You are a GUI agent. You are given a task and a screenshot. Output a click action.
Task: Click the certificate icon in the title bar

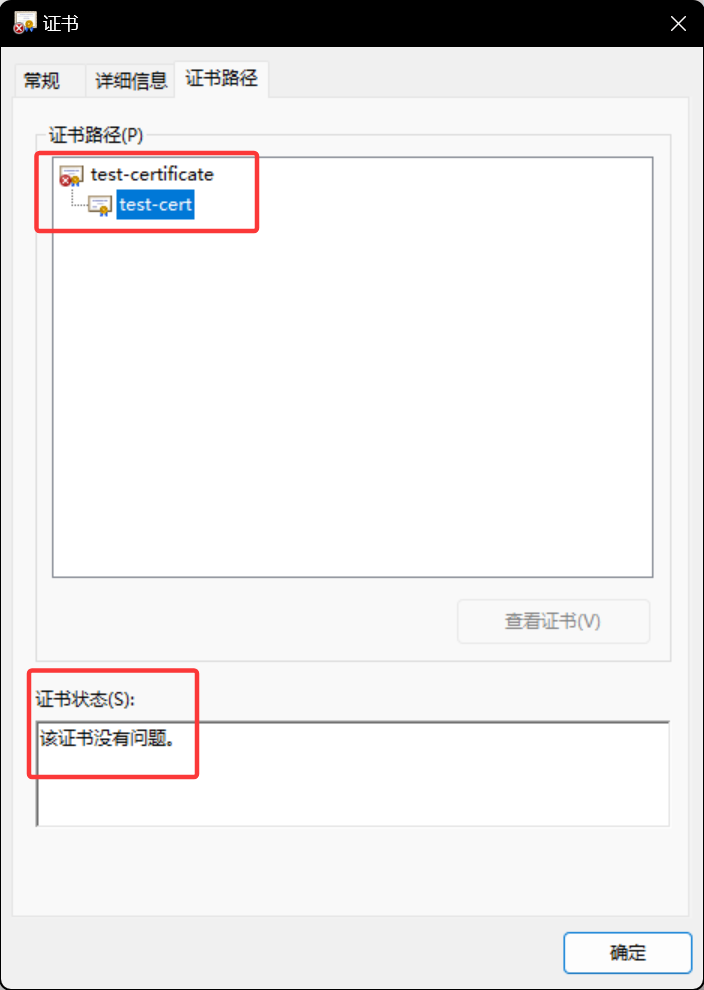point(26,23)
